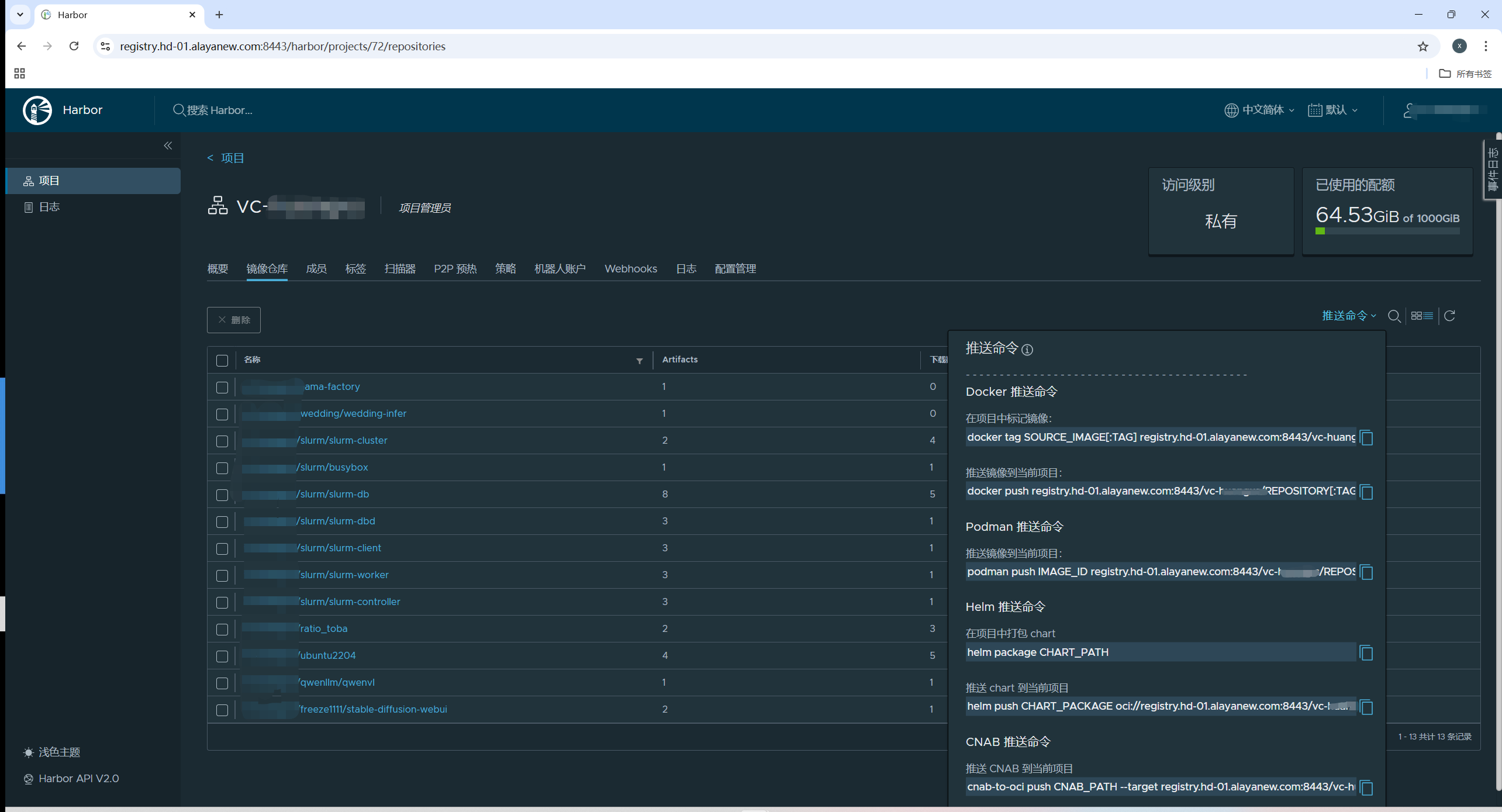Open the Webhooks tab
Screen dimensions: 1502x812
(630, 269)
